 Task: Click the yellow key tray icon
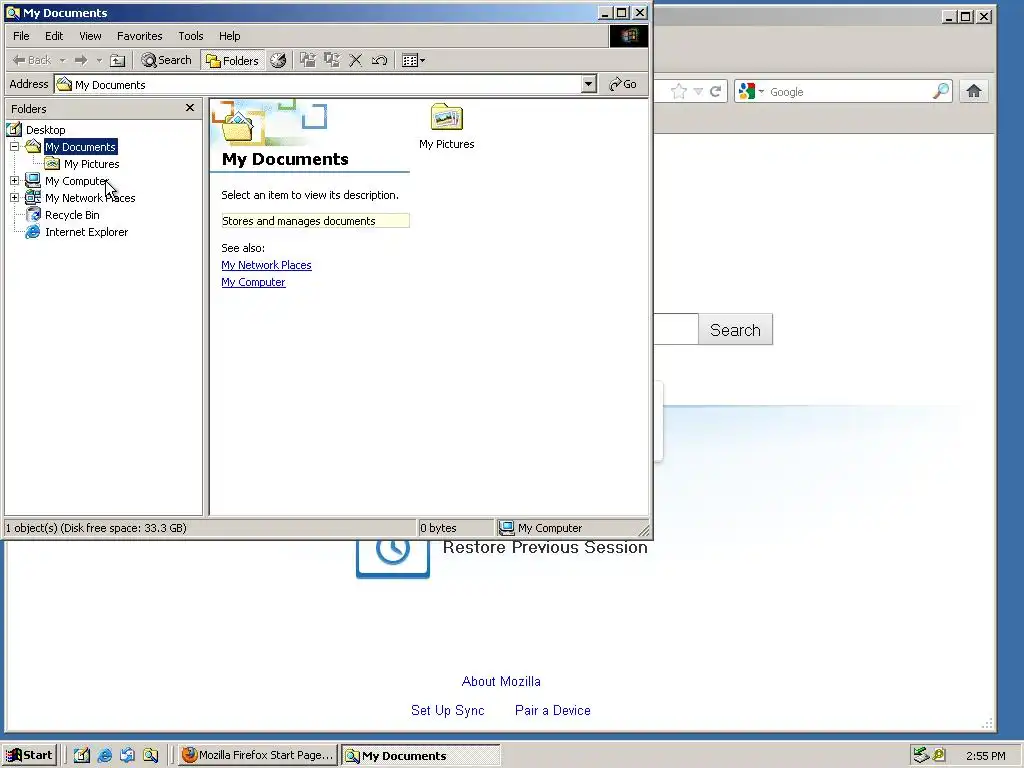click(x=939, y=755)
